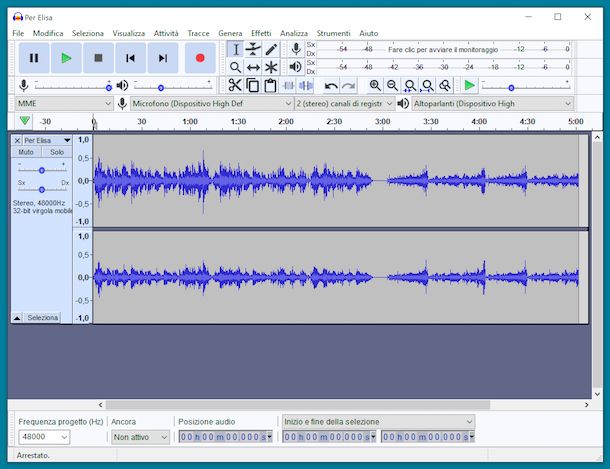Open the Frequenza progetto 48000 dropdown
The image size is (610, 469).
(44, 437)
